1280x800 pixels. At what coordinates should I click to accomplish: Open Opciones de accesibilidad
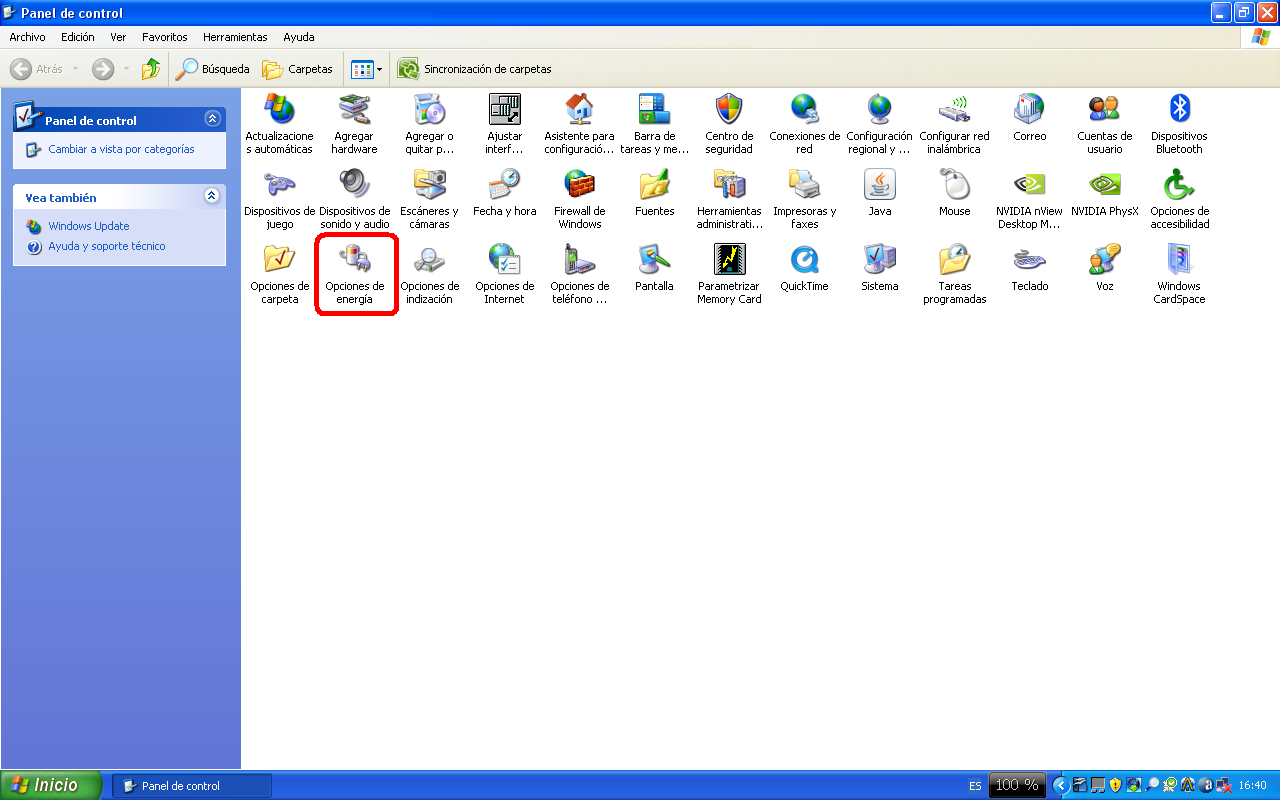point(1180,199)
